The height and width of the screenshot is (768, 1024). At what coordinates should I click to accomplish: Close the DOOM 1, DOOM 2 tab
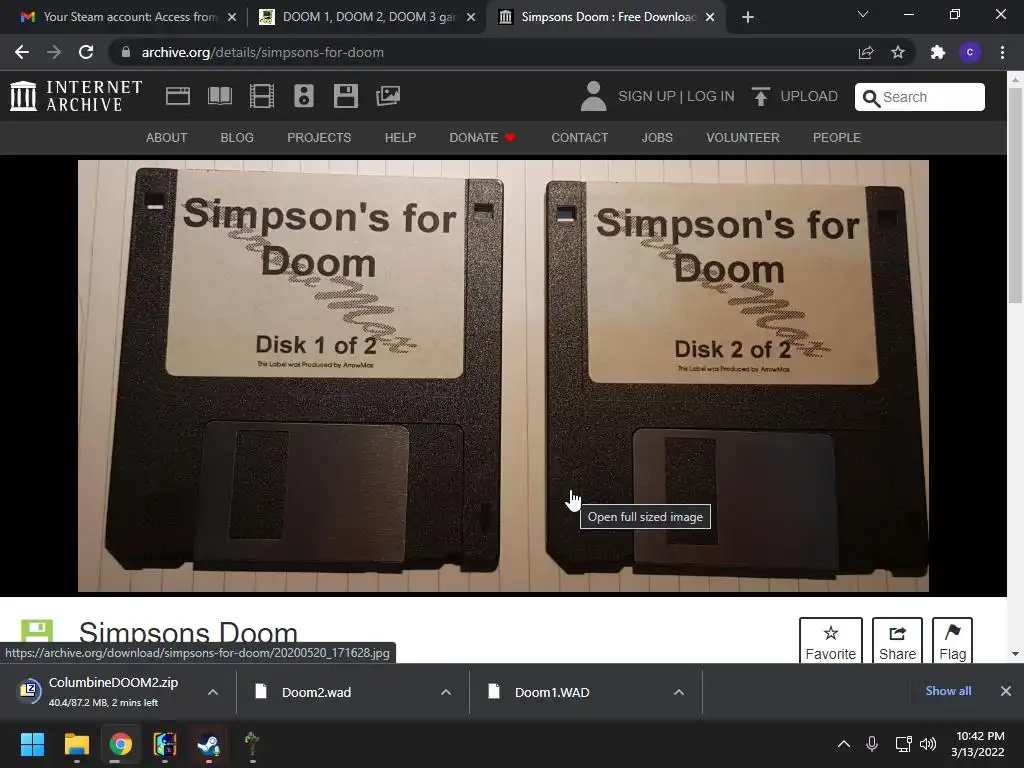[471, 17]
